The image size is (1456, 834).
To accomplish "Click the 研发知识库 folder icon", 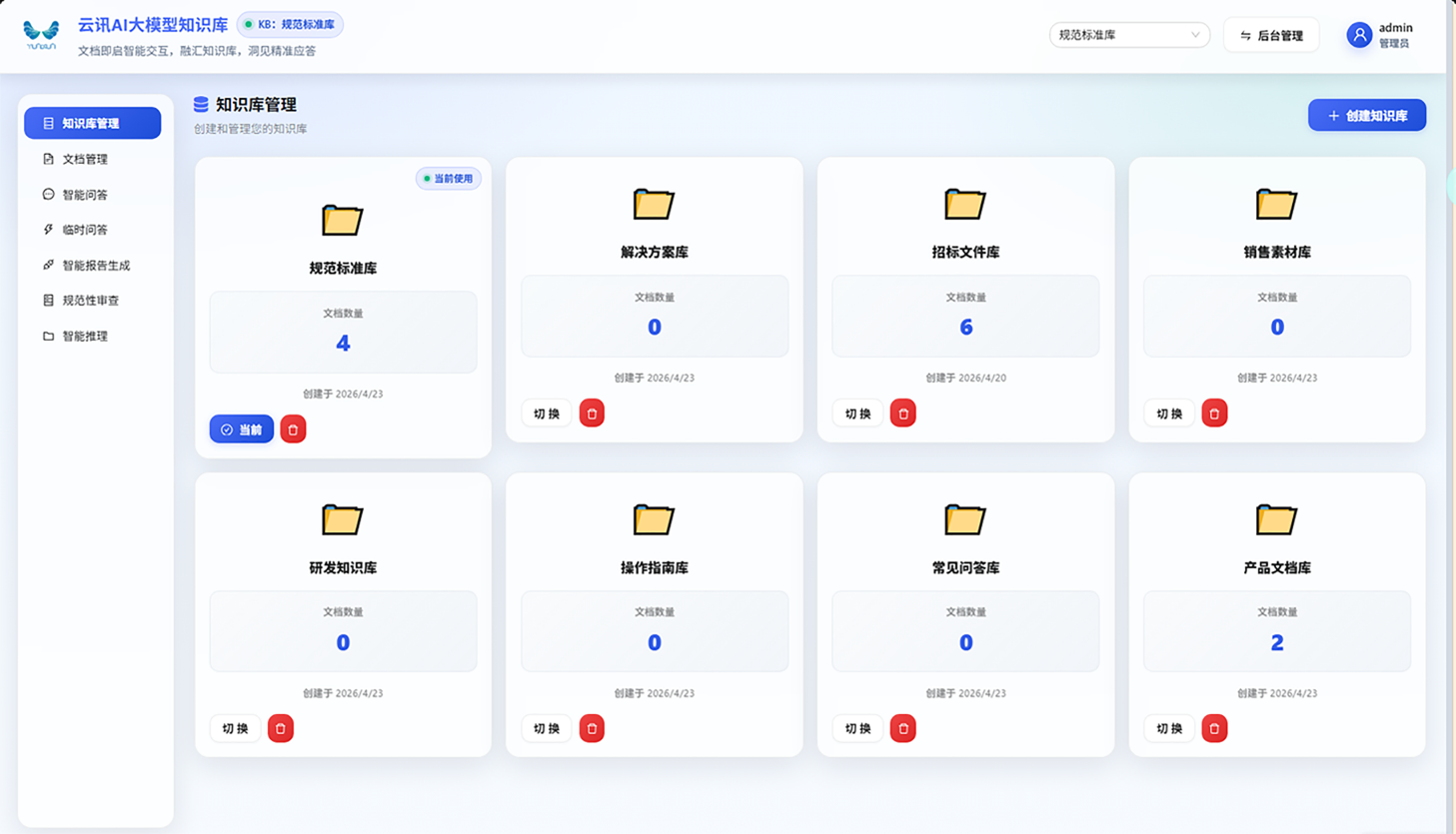I will click(x=342, y=519).
